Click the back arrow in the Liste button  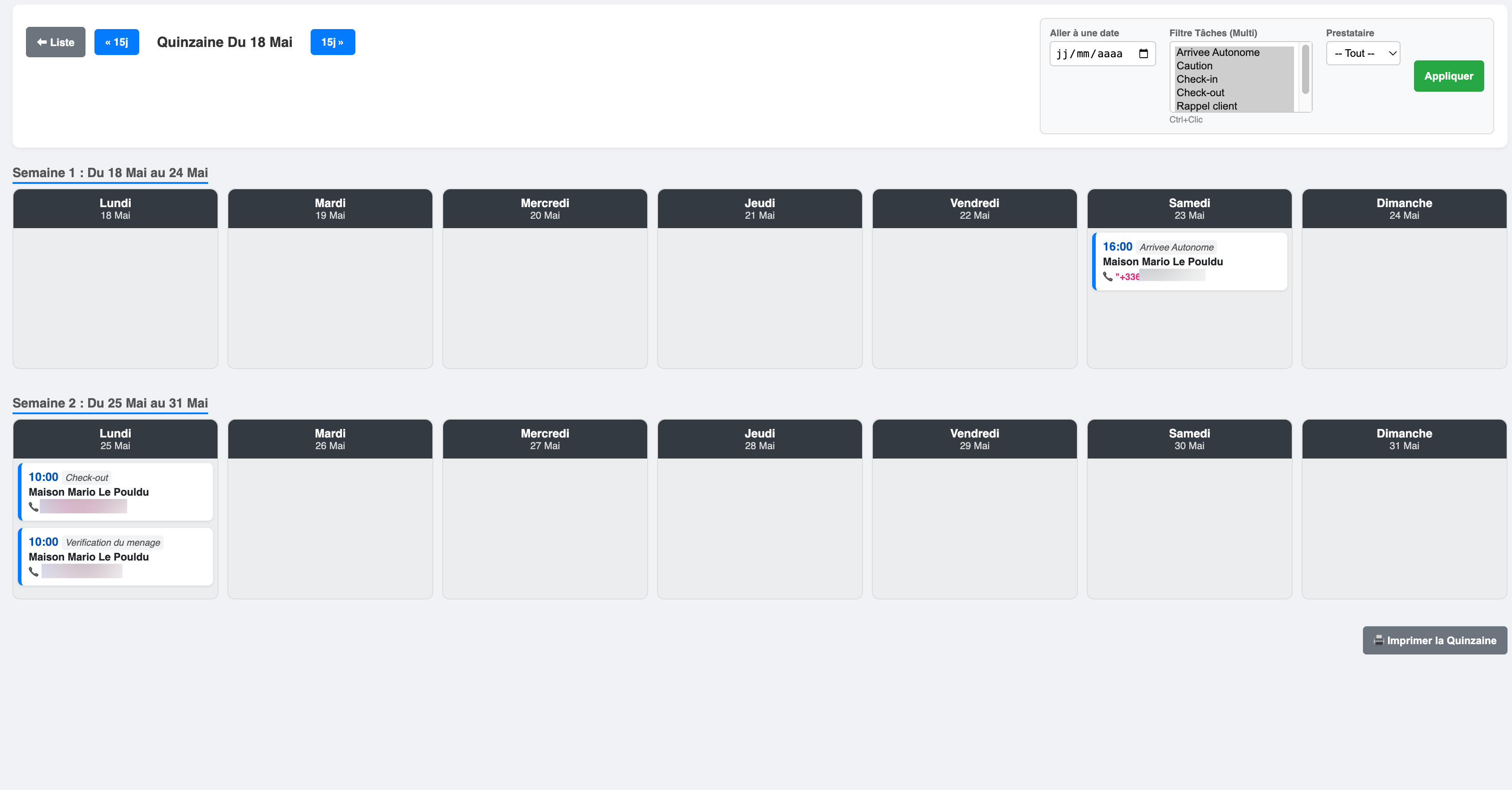pos(42,42)
